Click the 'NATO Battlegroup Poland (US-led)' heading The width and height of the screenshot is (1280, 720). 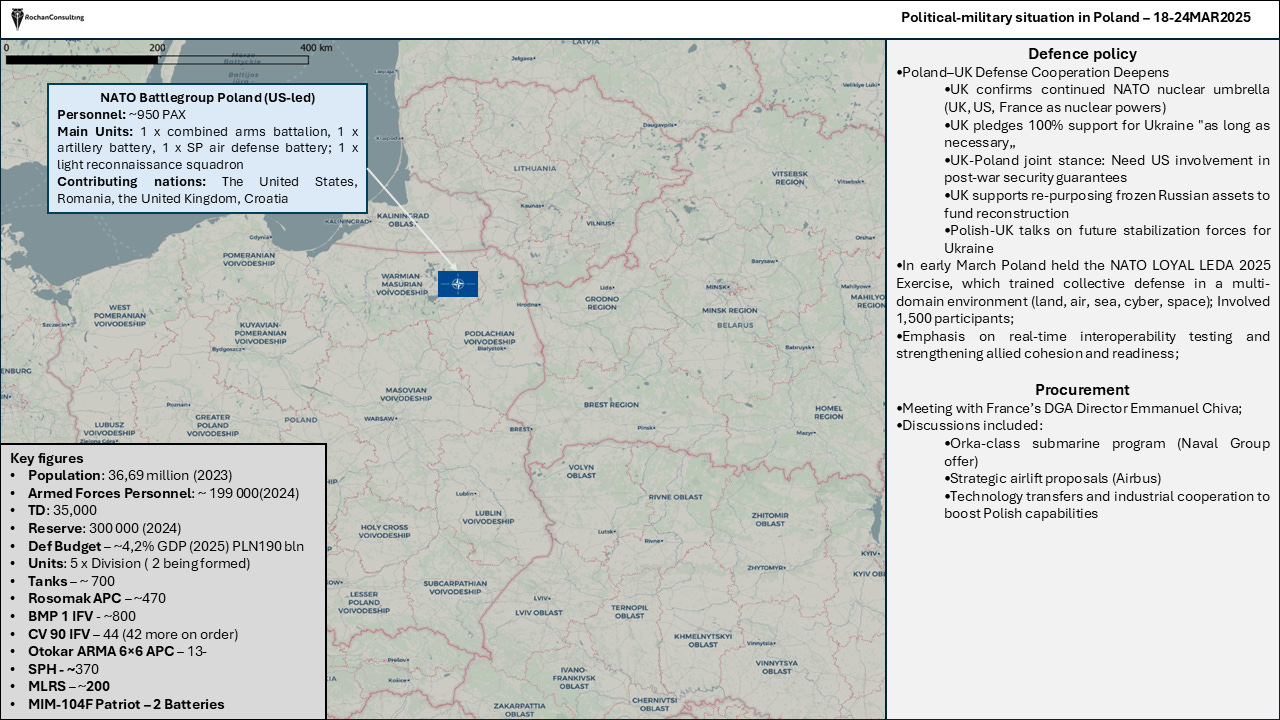coord(208,97)
